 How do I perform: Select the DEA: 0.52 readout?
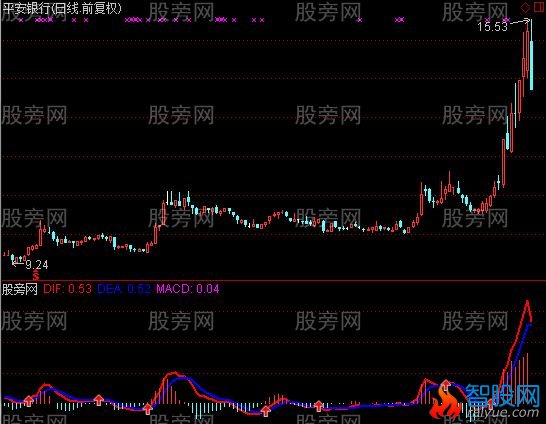pos(124,289)
